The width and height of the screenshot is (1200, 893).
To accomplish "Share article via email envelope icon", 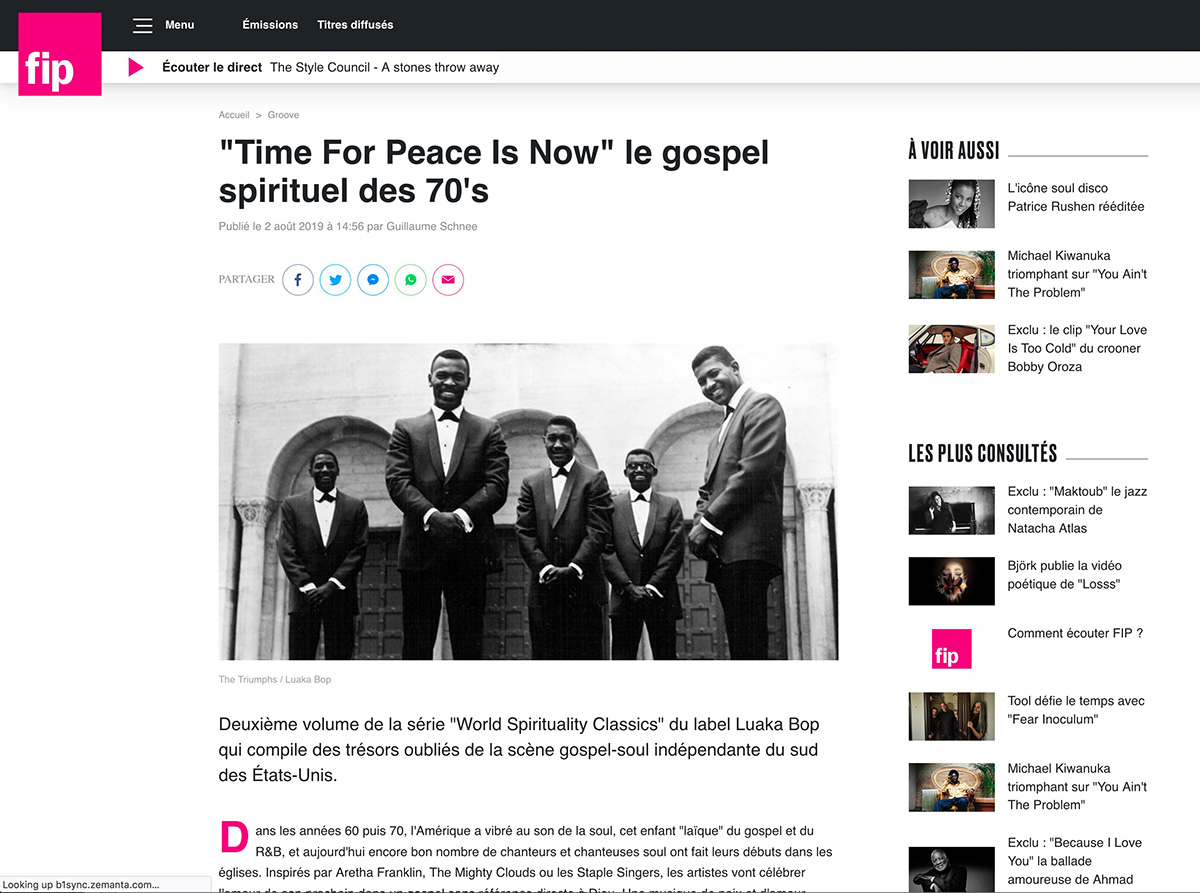I will coord(448,280).
